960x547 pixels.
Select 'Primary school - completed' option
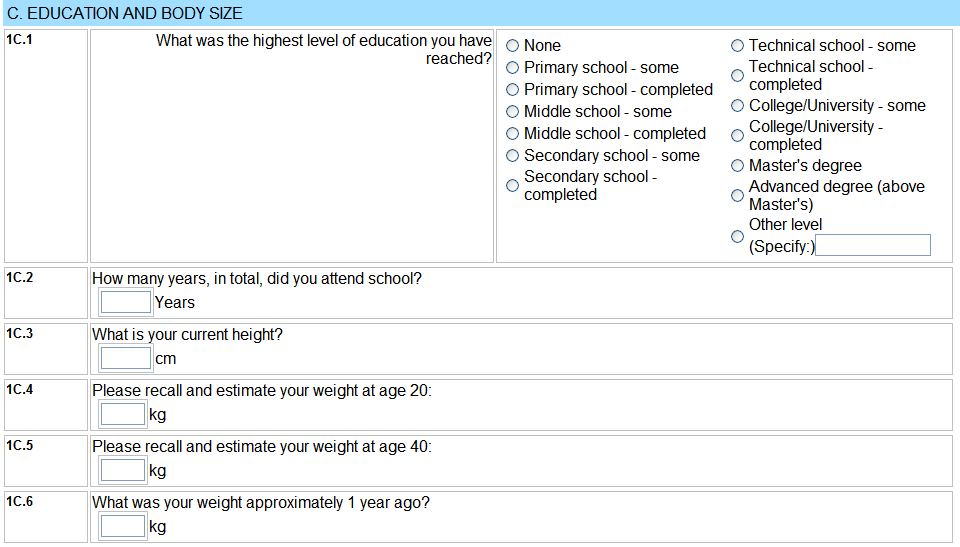click(x=513, y=90)
